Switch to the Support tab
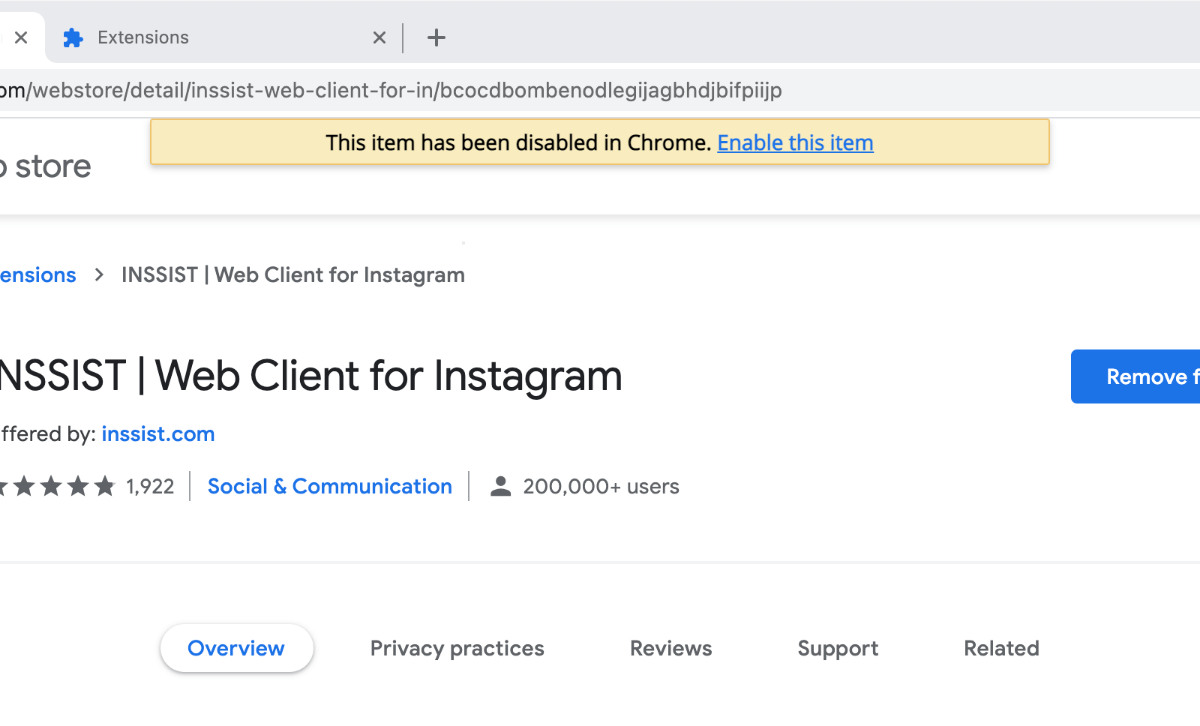The width and height of the screenshot is (1200, 726). point(838,648)
